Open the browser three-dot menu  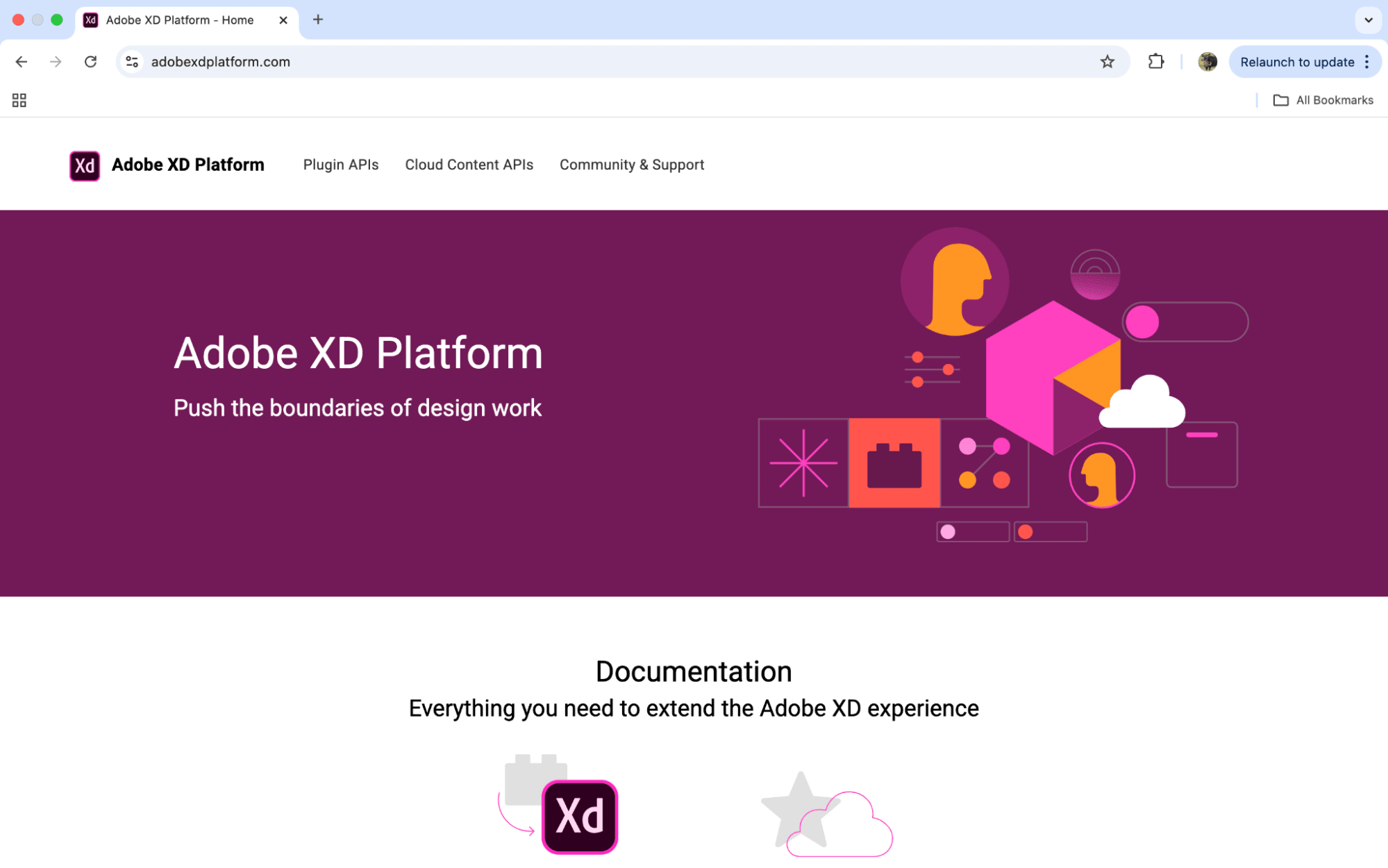coord(1367,62)
